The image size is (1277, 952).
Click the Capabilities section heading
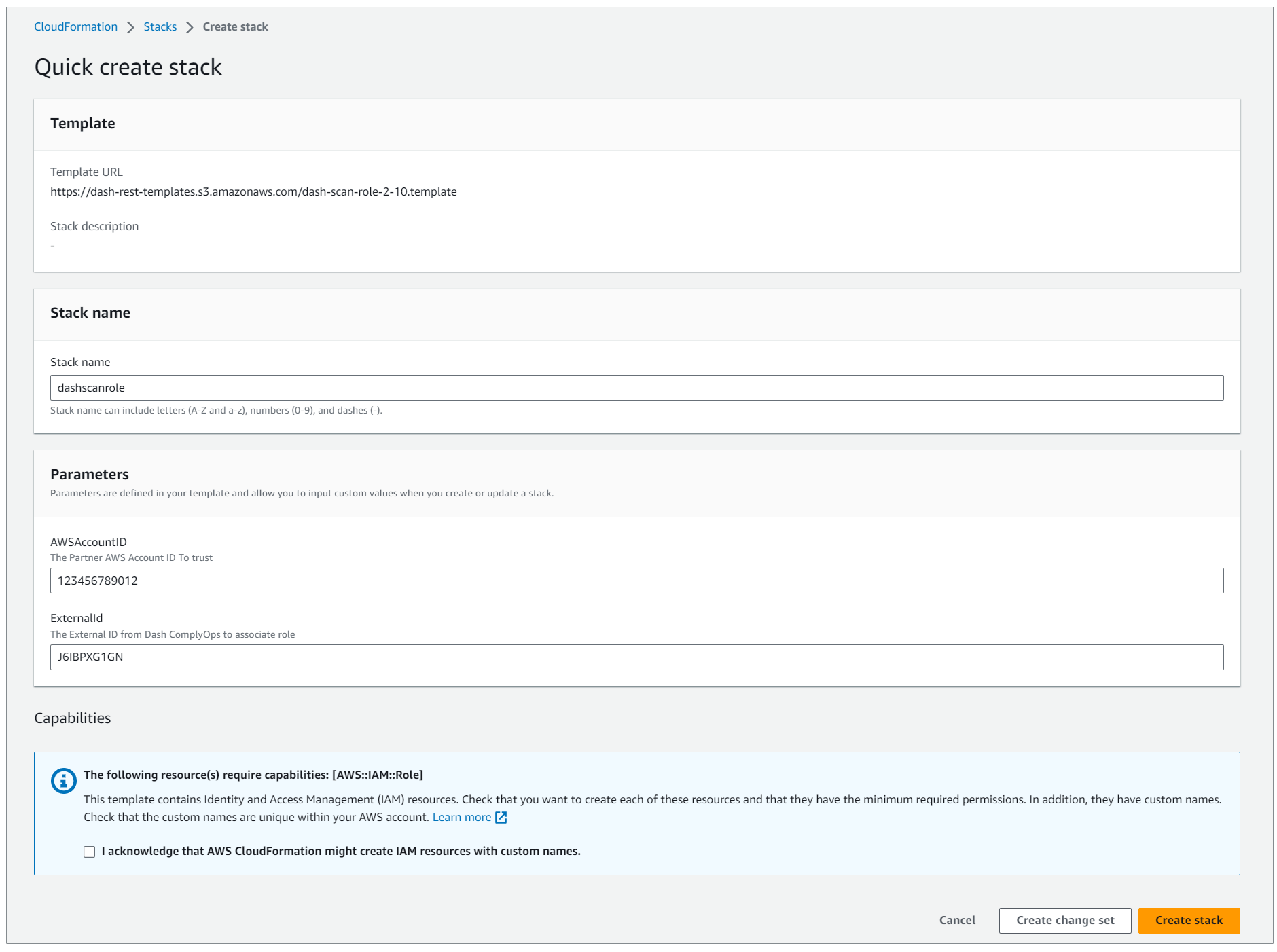(73, 718)
